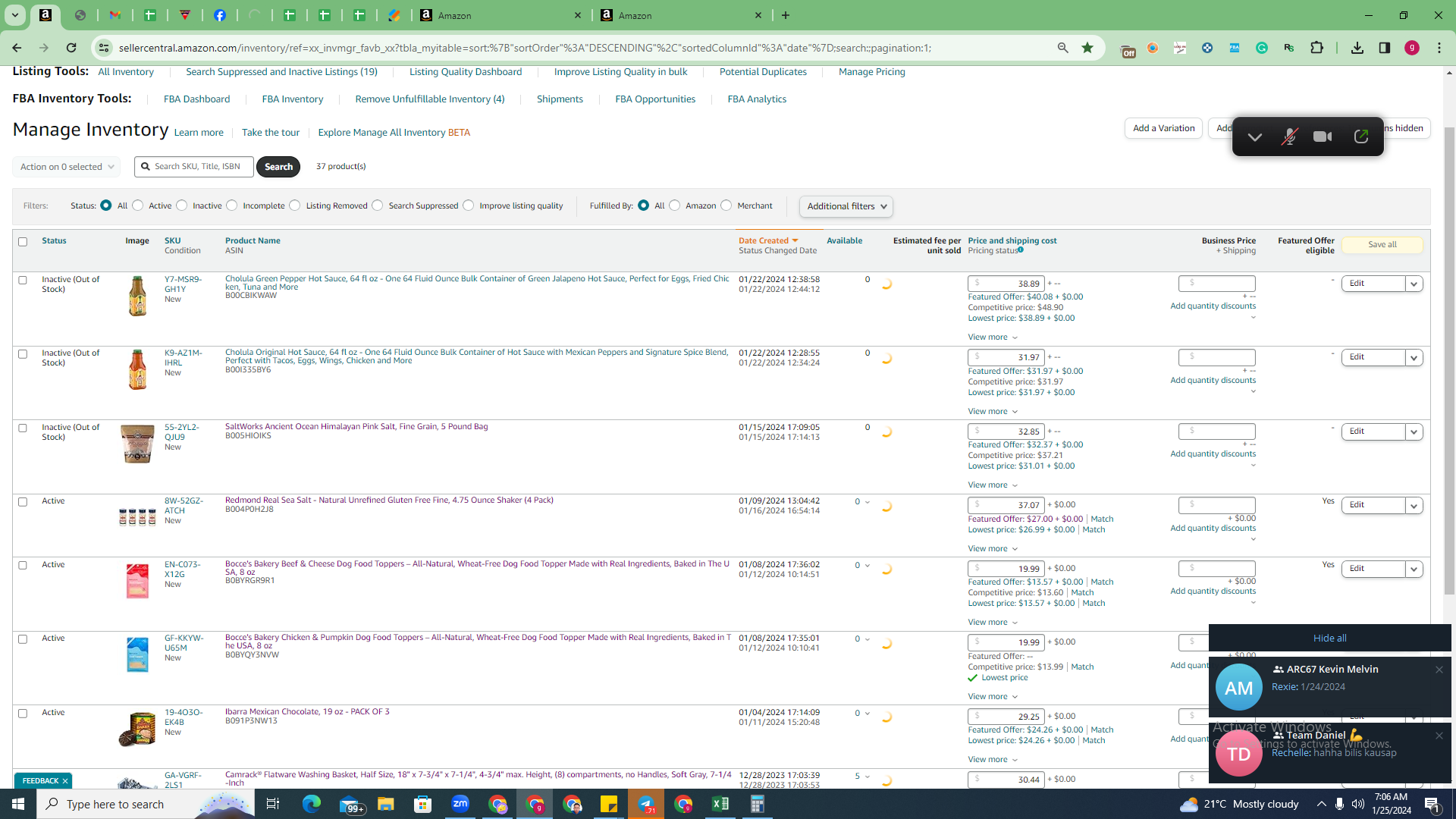
Task: Choose the Active status radio button
Action: coord(138,206)
